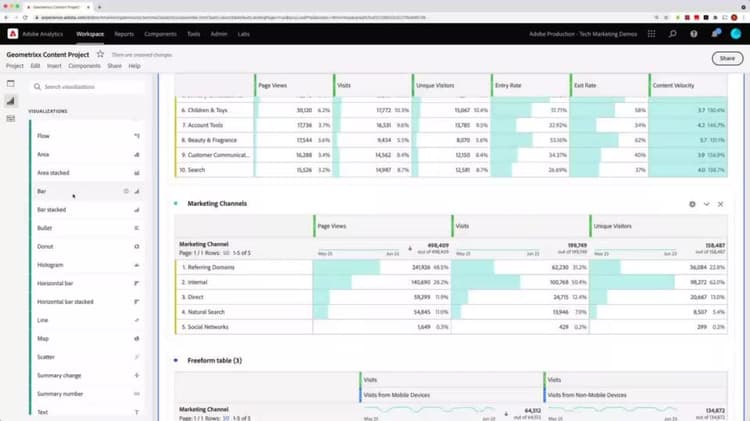This screenshot has height=421, width=750.
Task: Click the user profile avatar
Action: [x=736, y=34]
